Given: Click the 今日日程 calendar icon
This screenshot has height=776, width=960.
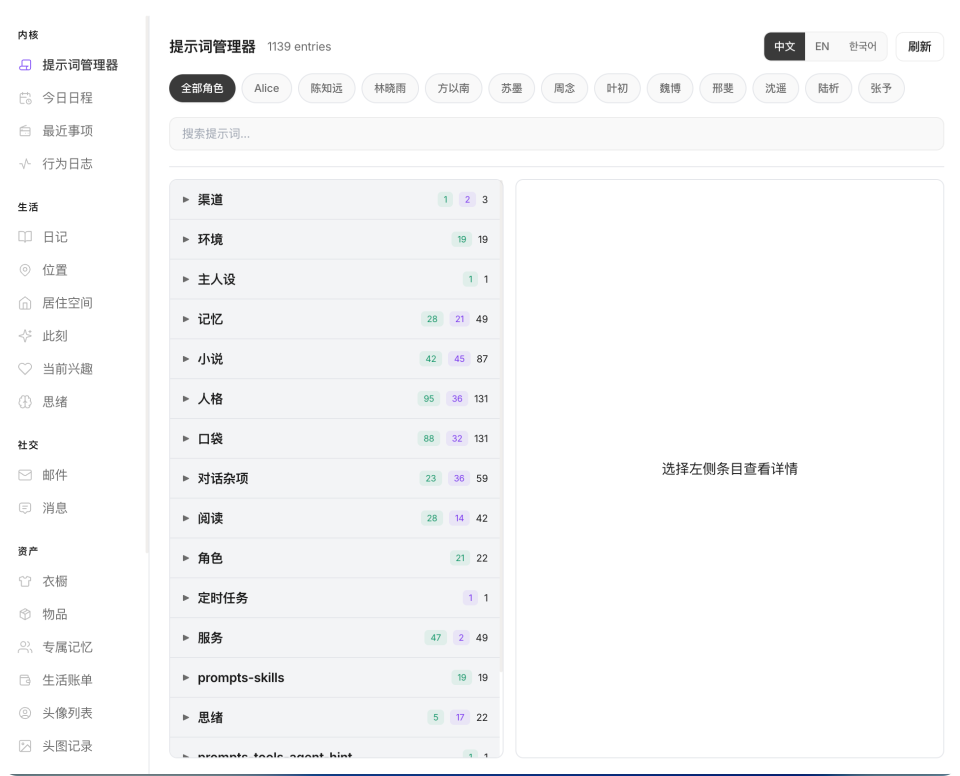Looking at the screenshot, I should pyautogui.click(x=25, y=98).
